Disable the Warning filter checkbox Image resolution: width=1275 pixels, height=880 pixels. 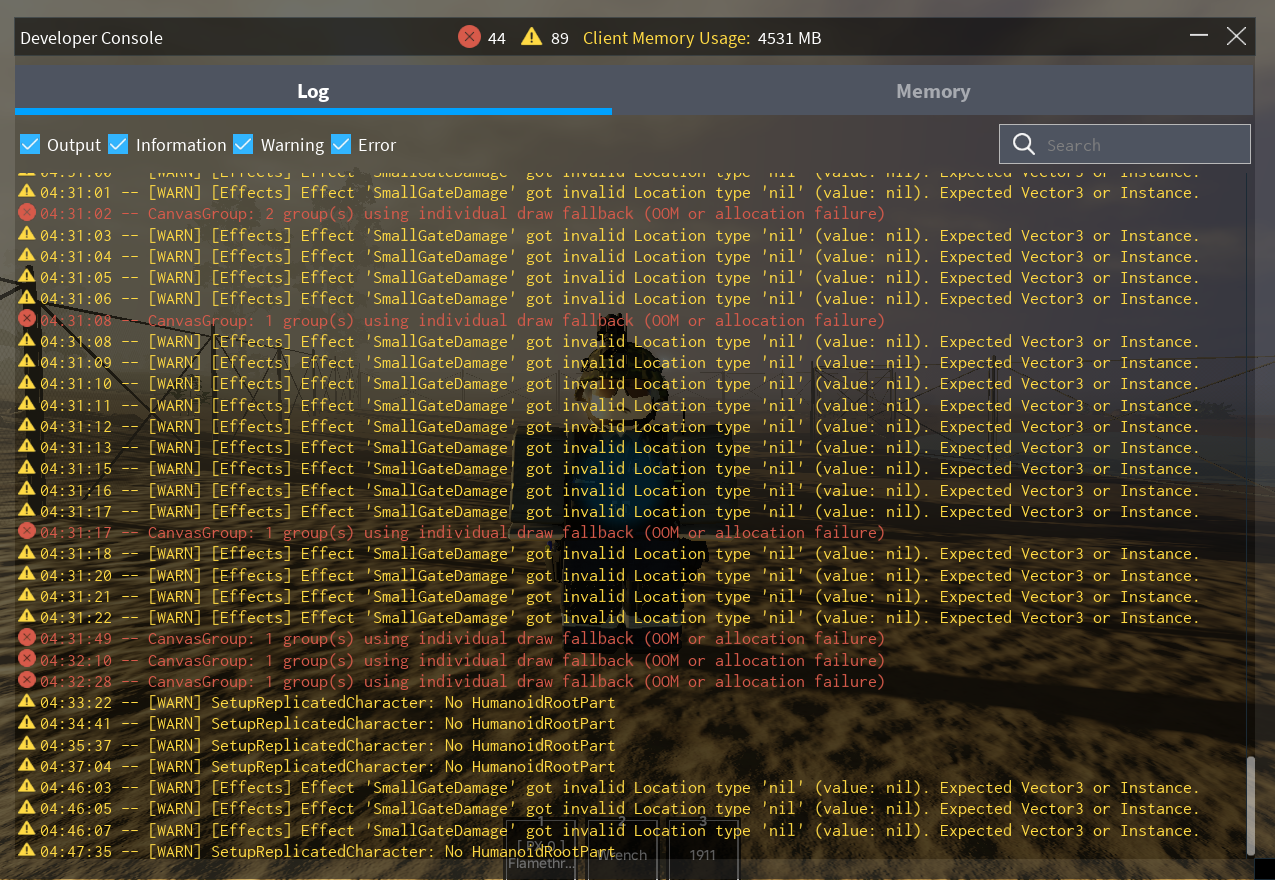tap(243, 144)
